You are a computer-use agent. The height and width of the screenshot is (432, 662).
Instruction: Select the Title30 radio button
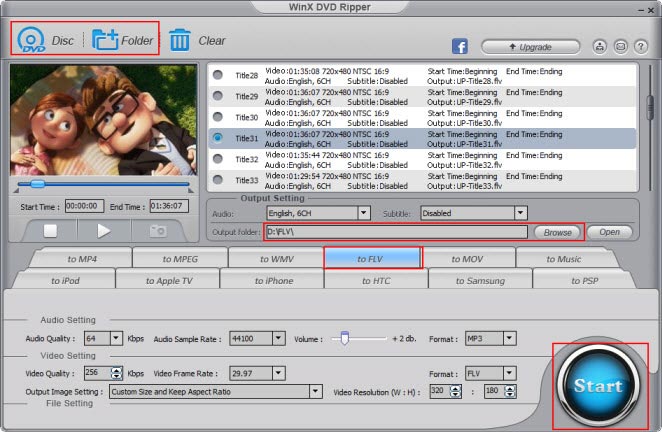[x=217, y=117]
